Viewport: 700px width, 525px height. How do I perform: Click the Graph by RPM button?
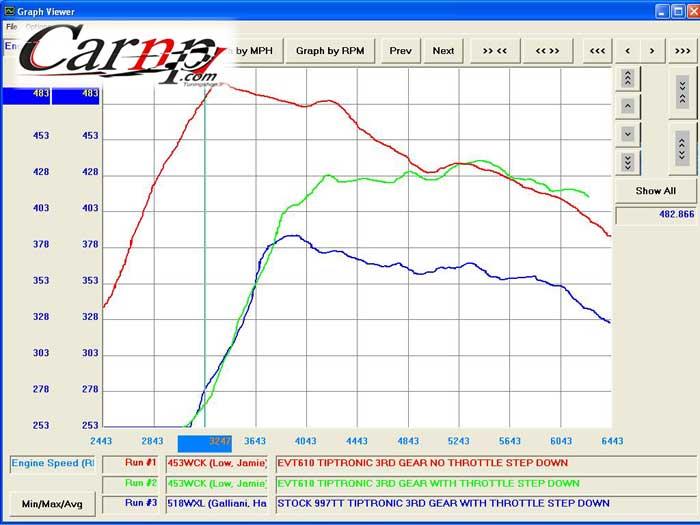pos(330,51)
